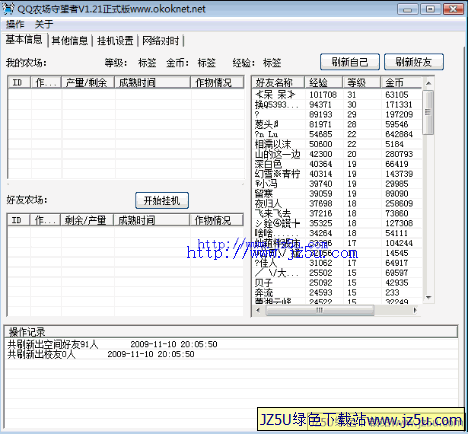Click 作物情况 header in friend farm table

pyautogui.click(x=216, y=220)
